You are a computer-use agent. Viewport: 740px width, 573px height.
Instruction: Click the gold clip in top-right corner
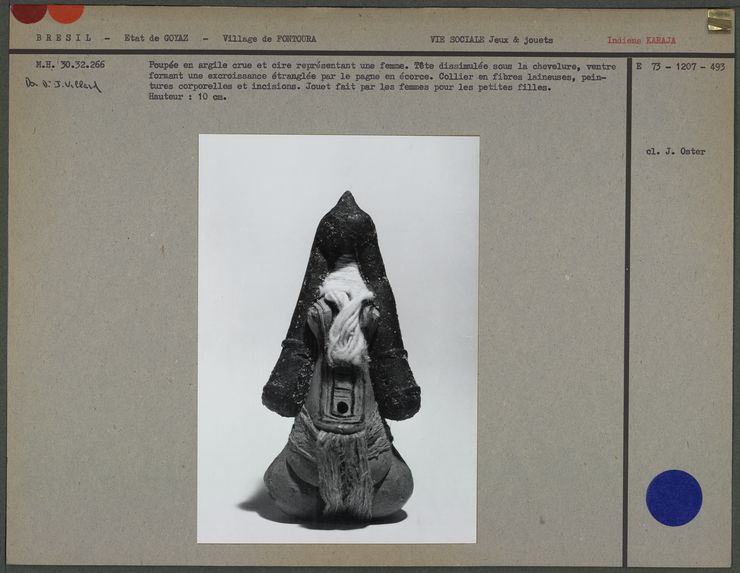click(x=719, y=21)
